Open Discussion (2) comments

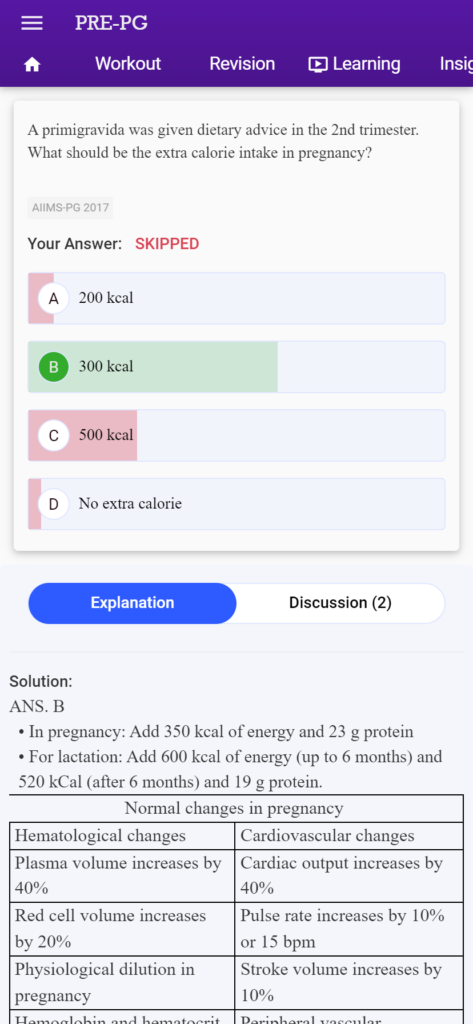(340, 603)
